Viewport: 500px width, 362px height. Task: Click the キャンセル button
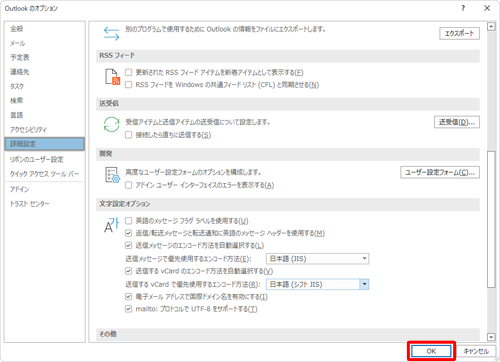pyautogui.click(x=476, y=351)
